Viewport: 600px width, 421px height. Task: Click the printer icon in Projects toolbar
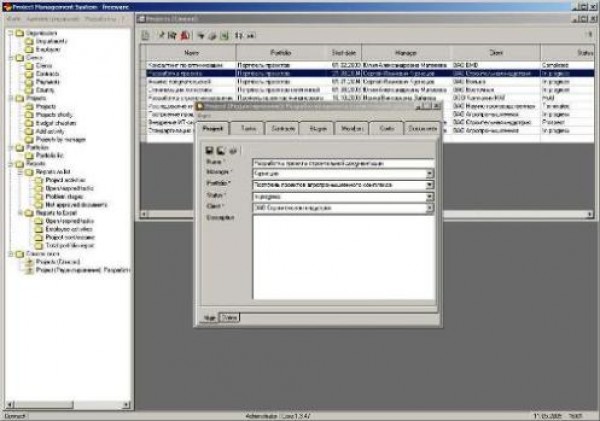point(212,36)
